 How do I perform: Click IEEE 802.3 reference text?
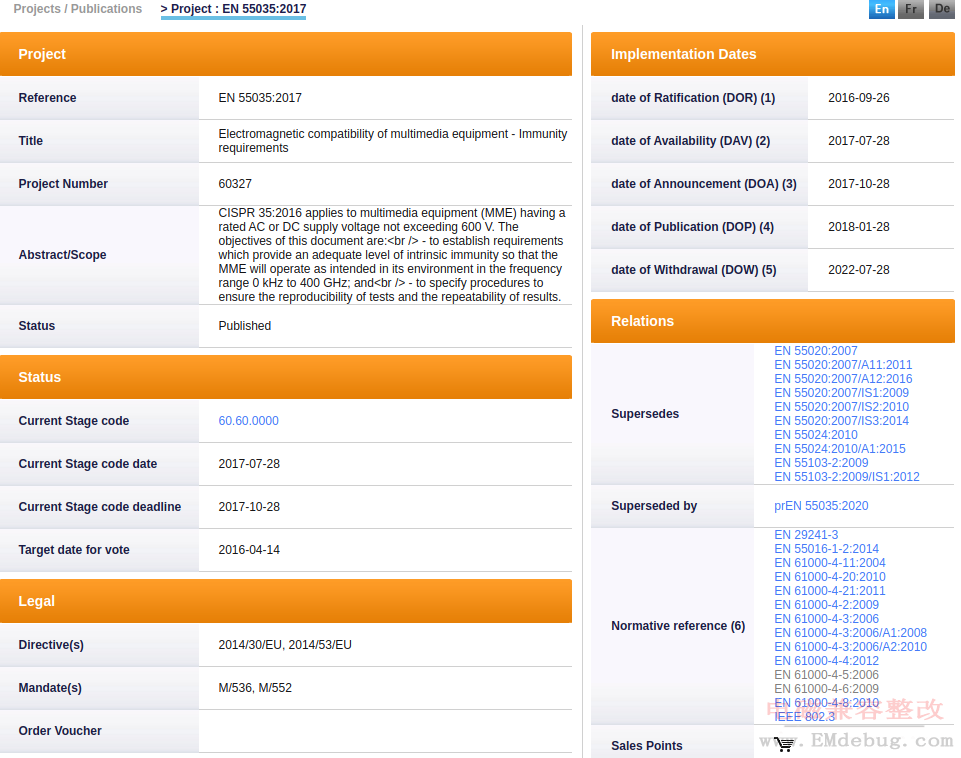804,717
